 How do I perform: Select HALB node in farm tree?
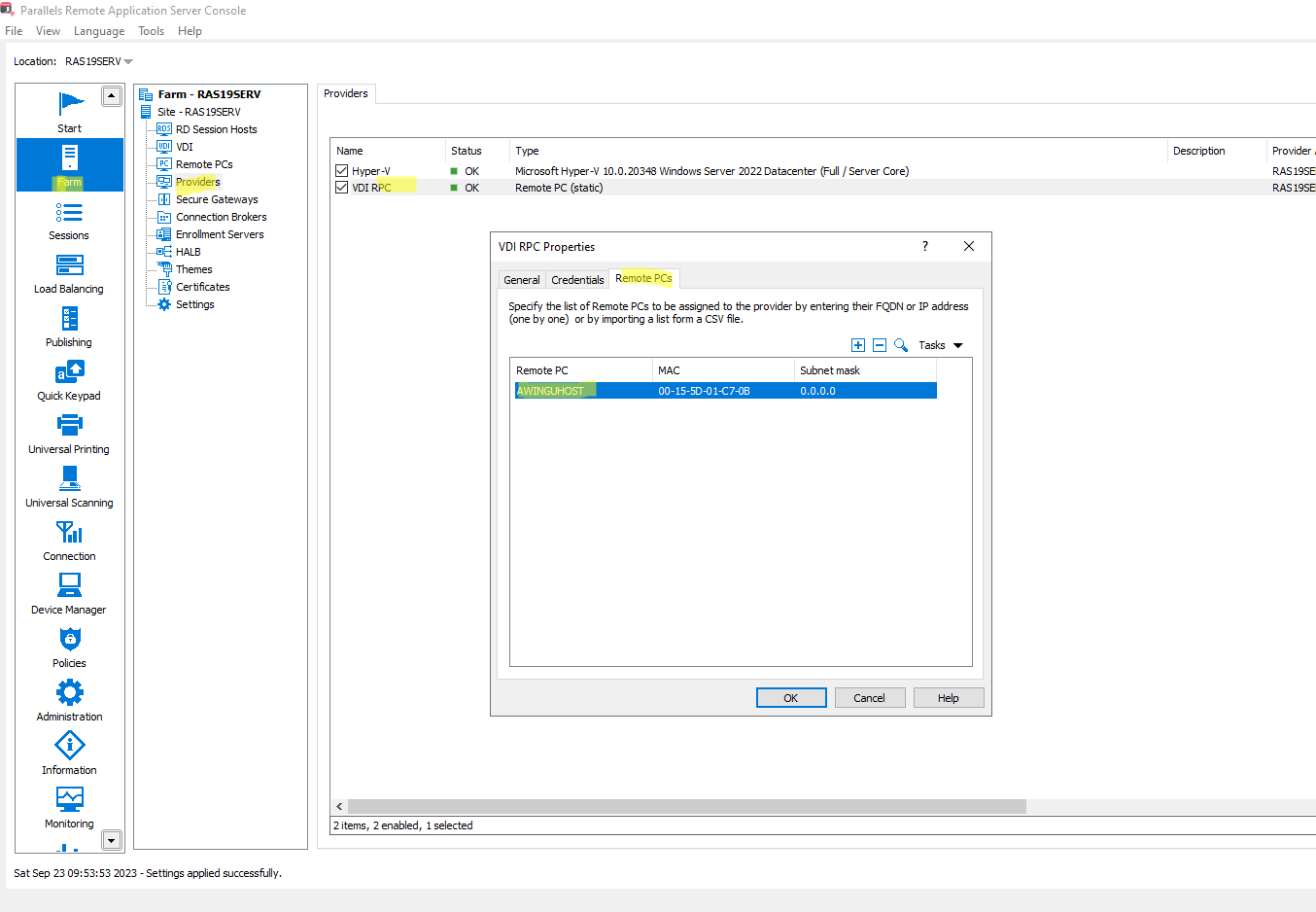188,252
